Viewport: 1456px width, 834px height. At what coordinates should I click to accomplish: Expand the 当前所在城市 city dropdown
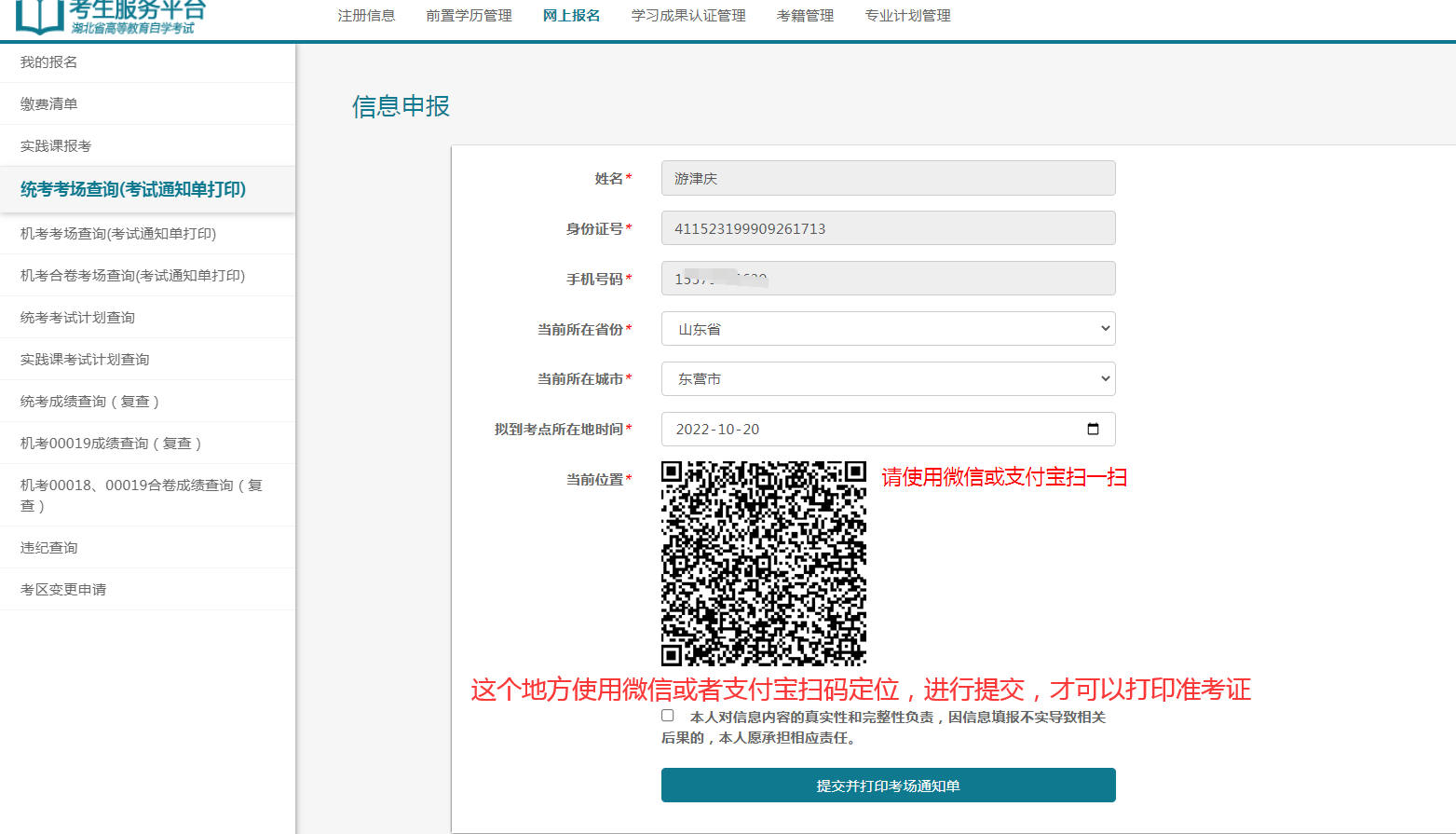pos(888,379)
